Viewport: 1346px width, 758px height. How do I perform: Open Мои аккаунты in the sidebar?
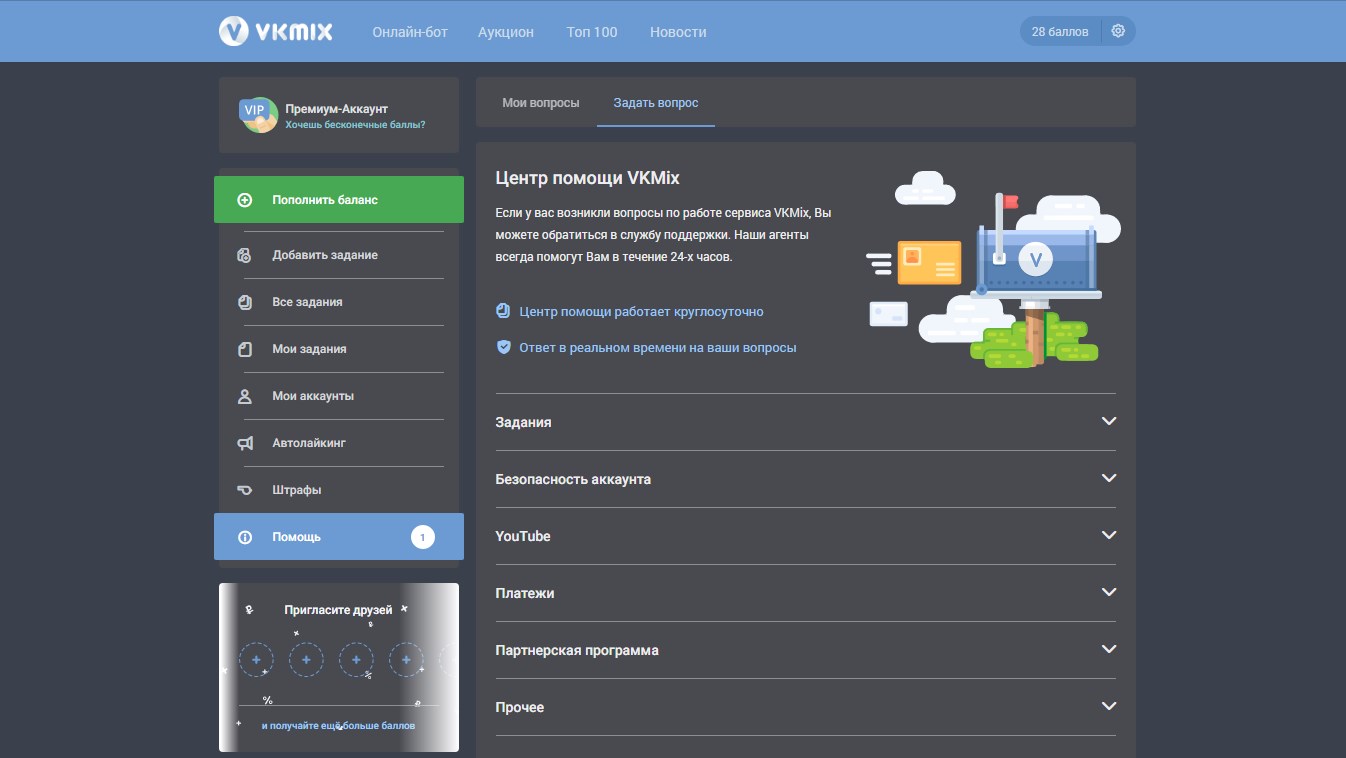[x=339, y=396]
